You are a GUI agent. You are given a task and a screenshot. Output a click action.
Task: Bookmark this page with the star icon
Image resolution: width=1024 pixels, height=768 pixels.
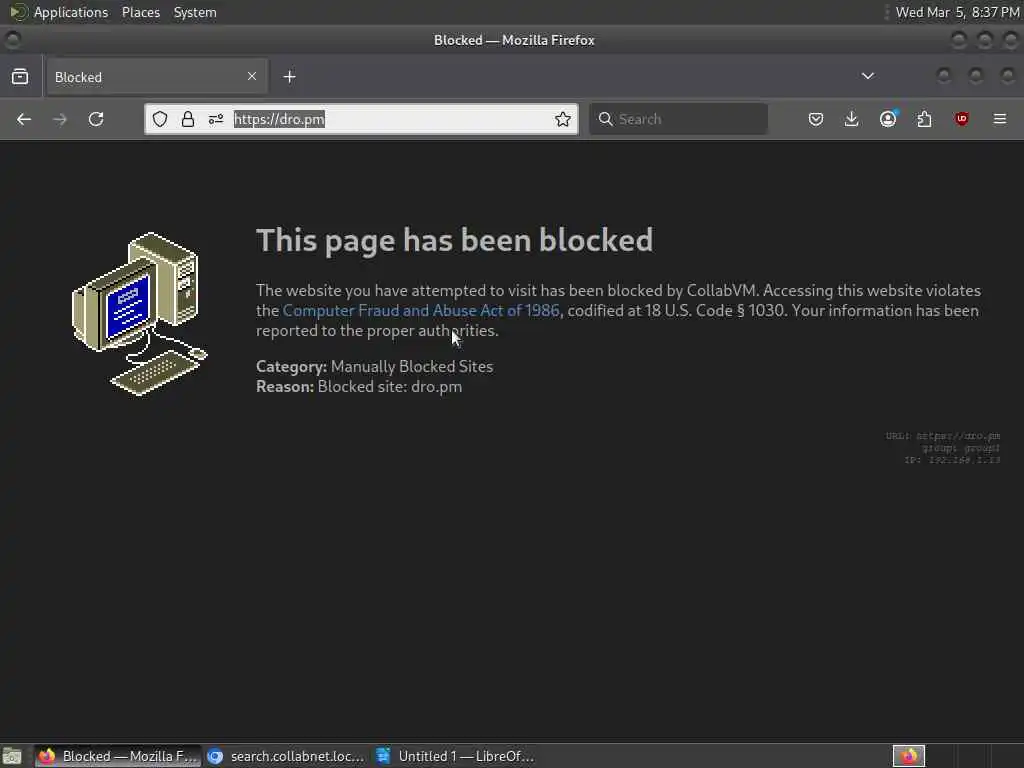tap(562, 119)
